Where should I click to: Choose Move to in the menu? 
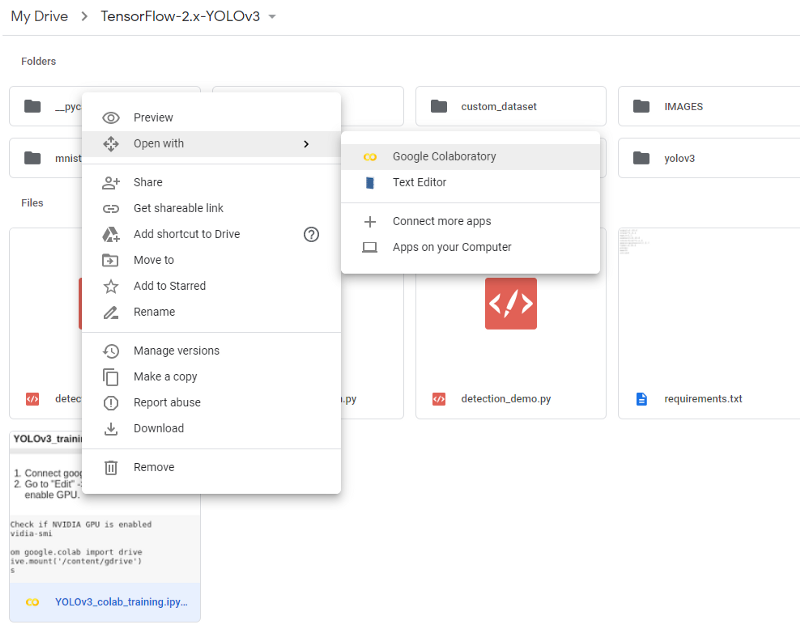click(x=211, y=260)
